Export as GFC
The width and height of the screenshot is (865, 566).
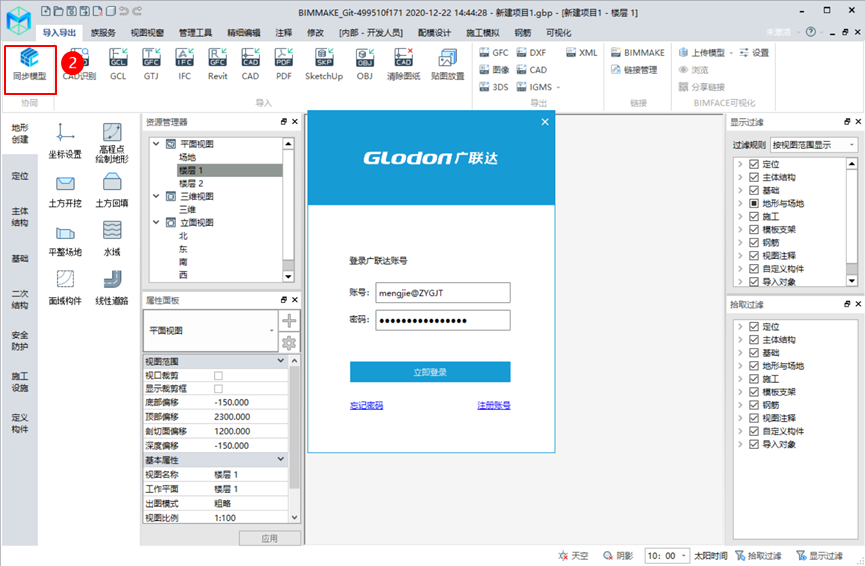pos(494,52)
